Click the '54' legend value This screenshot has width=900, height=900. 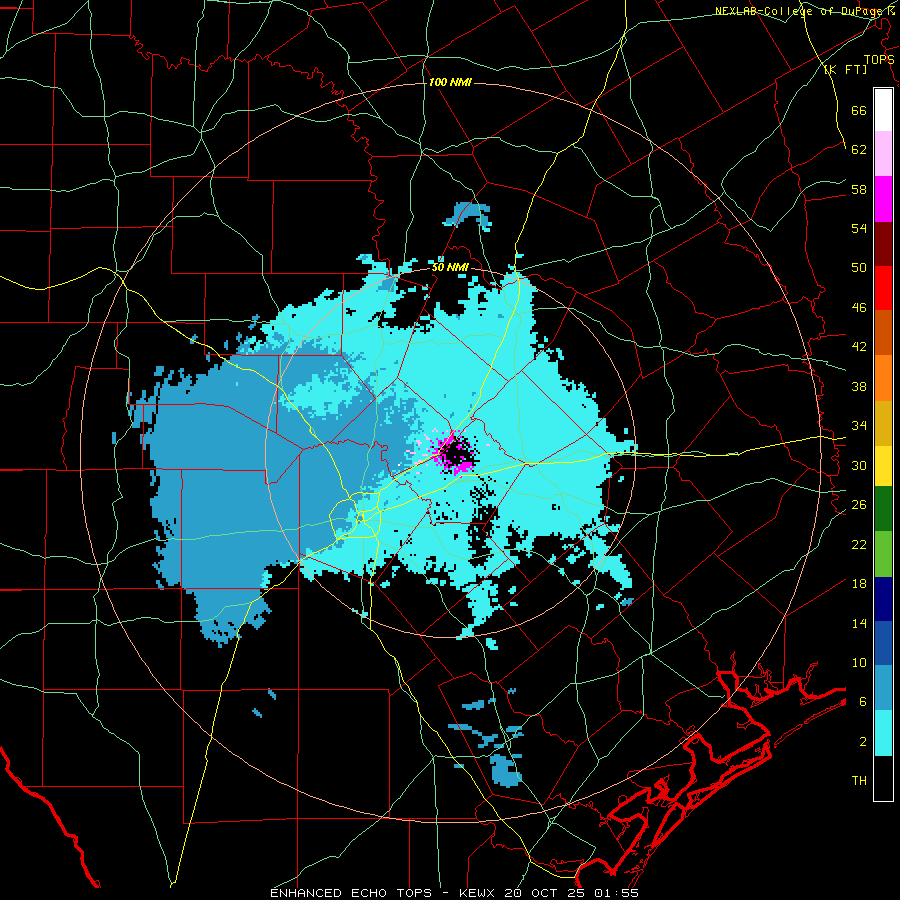click(859, 229)
